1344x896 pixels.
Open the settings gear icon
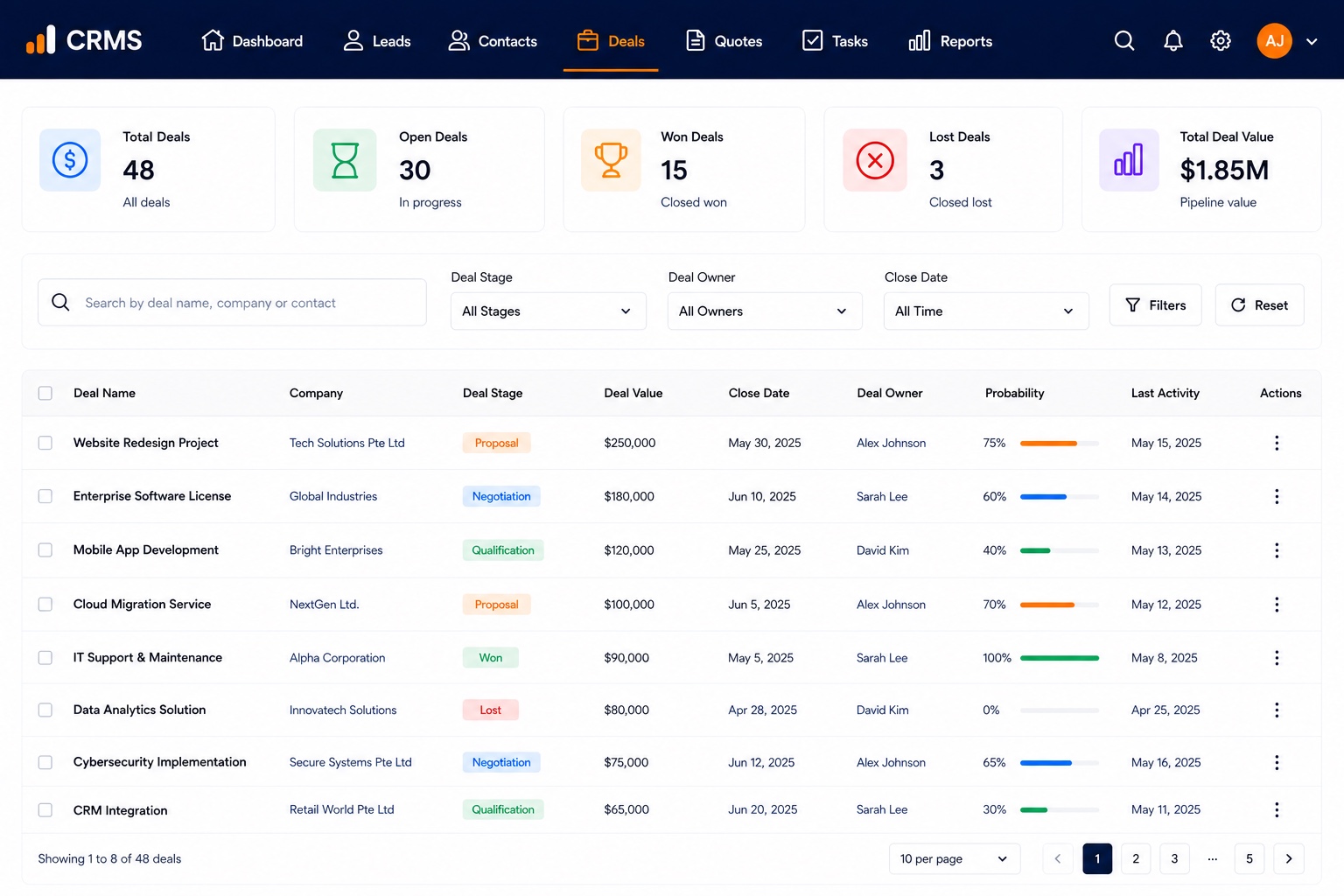[1221, 41]
